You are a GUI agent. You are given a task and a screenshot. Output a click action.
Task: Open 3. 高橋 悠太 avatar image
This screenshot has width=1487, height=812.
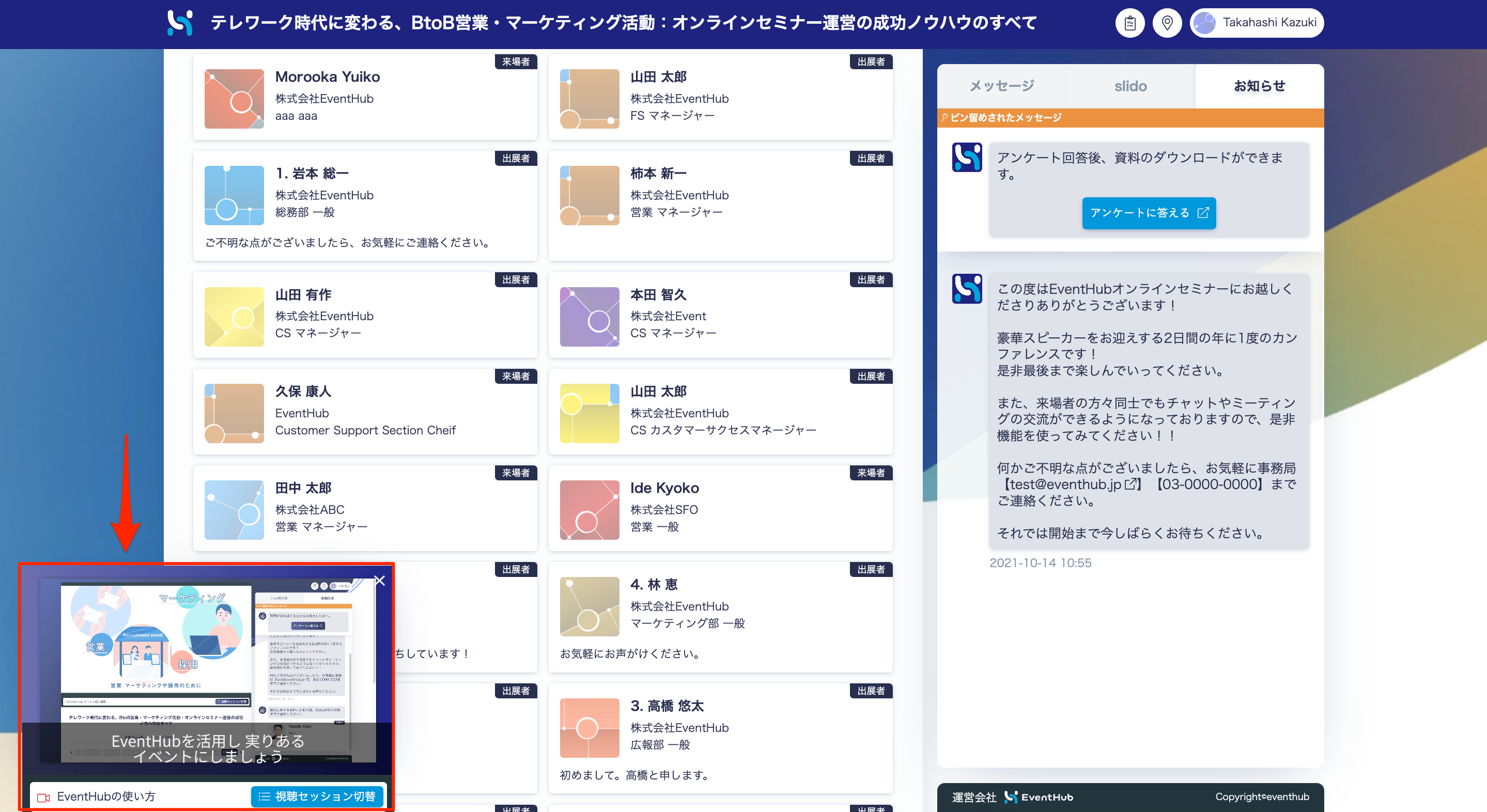590,728
